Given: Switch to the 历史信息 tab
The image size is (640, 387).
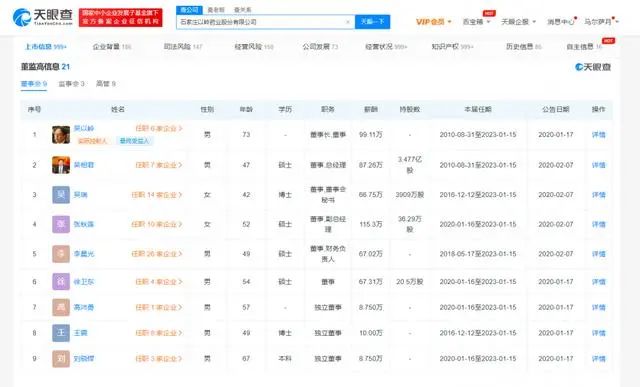Looking at the screenshot, I should [524, 47].
